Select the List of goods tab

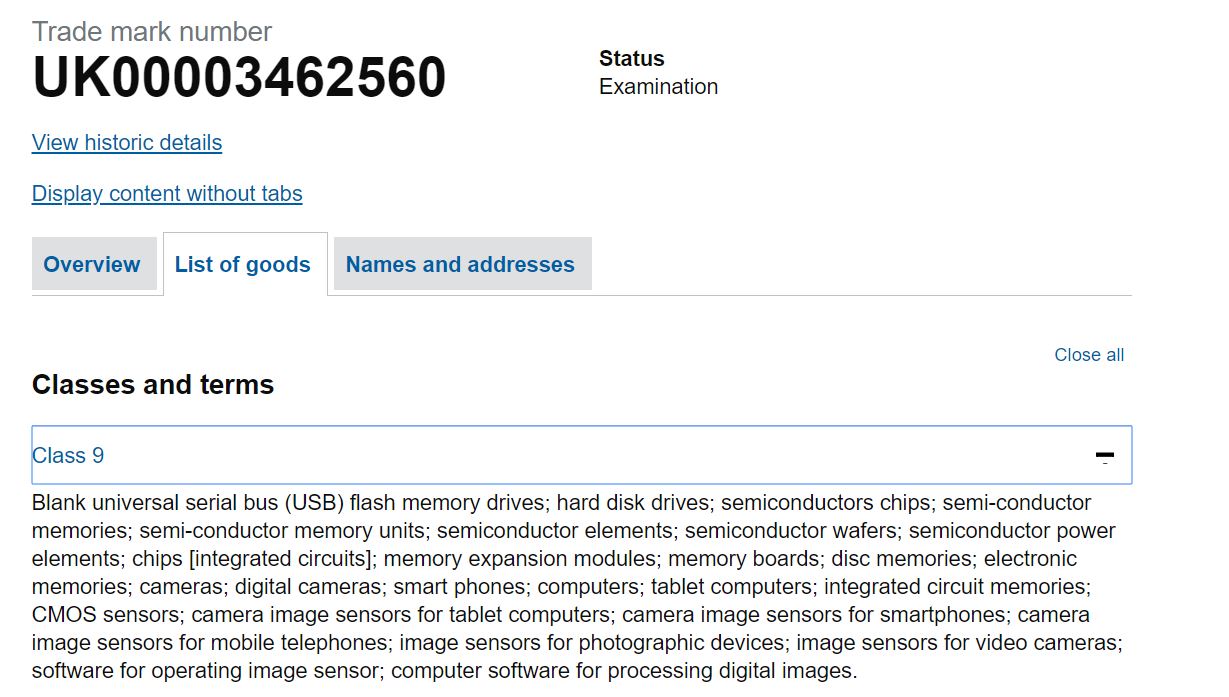243,264
